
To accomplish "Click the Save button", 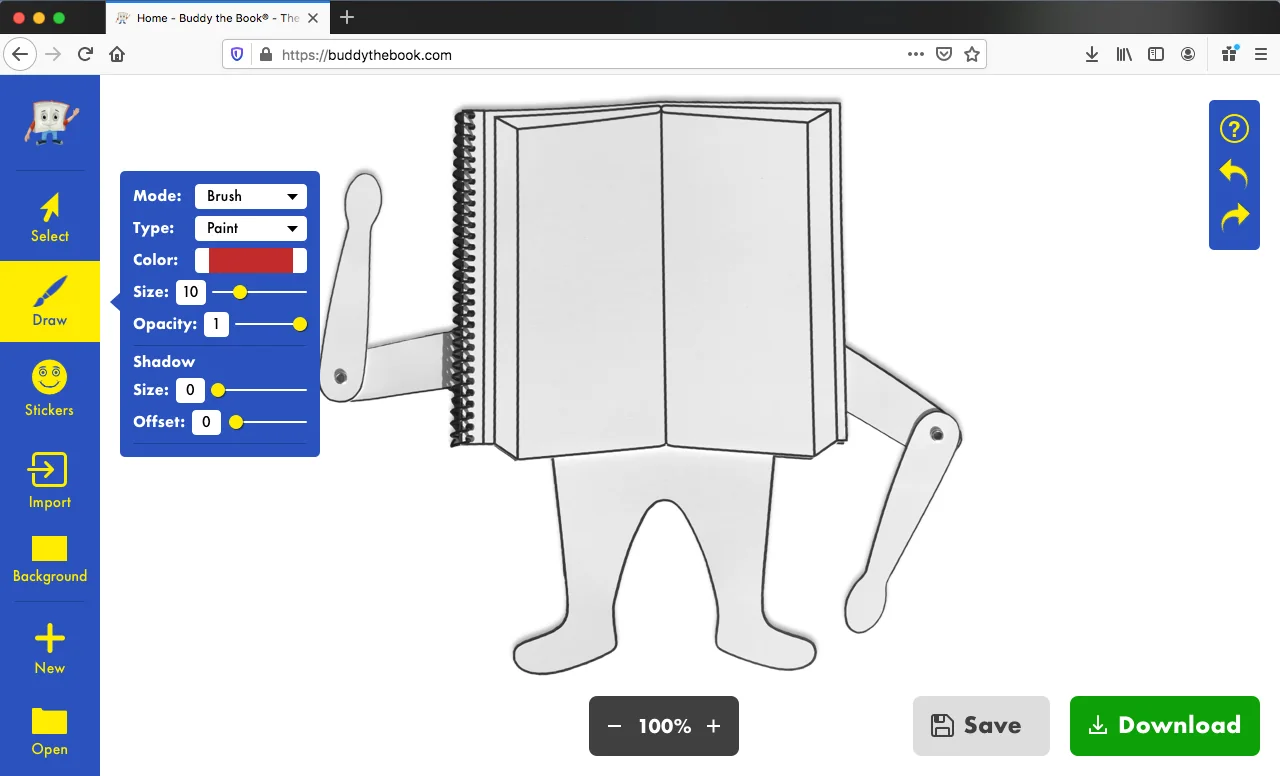I will [x=981, y=726].
